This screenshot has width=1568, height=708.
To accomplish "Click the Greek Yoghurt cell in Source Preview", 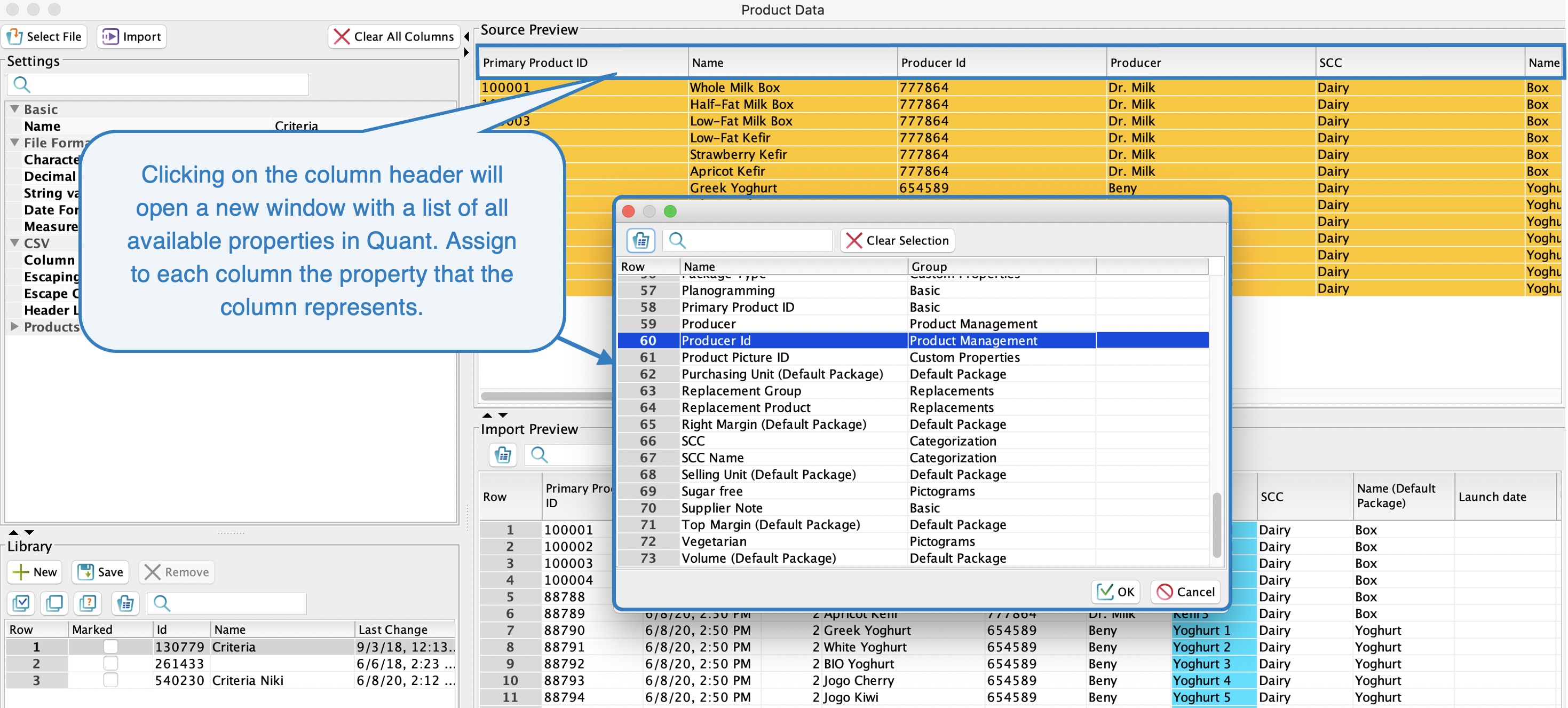I will 793,188.
